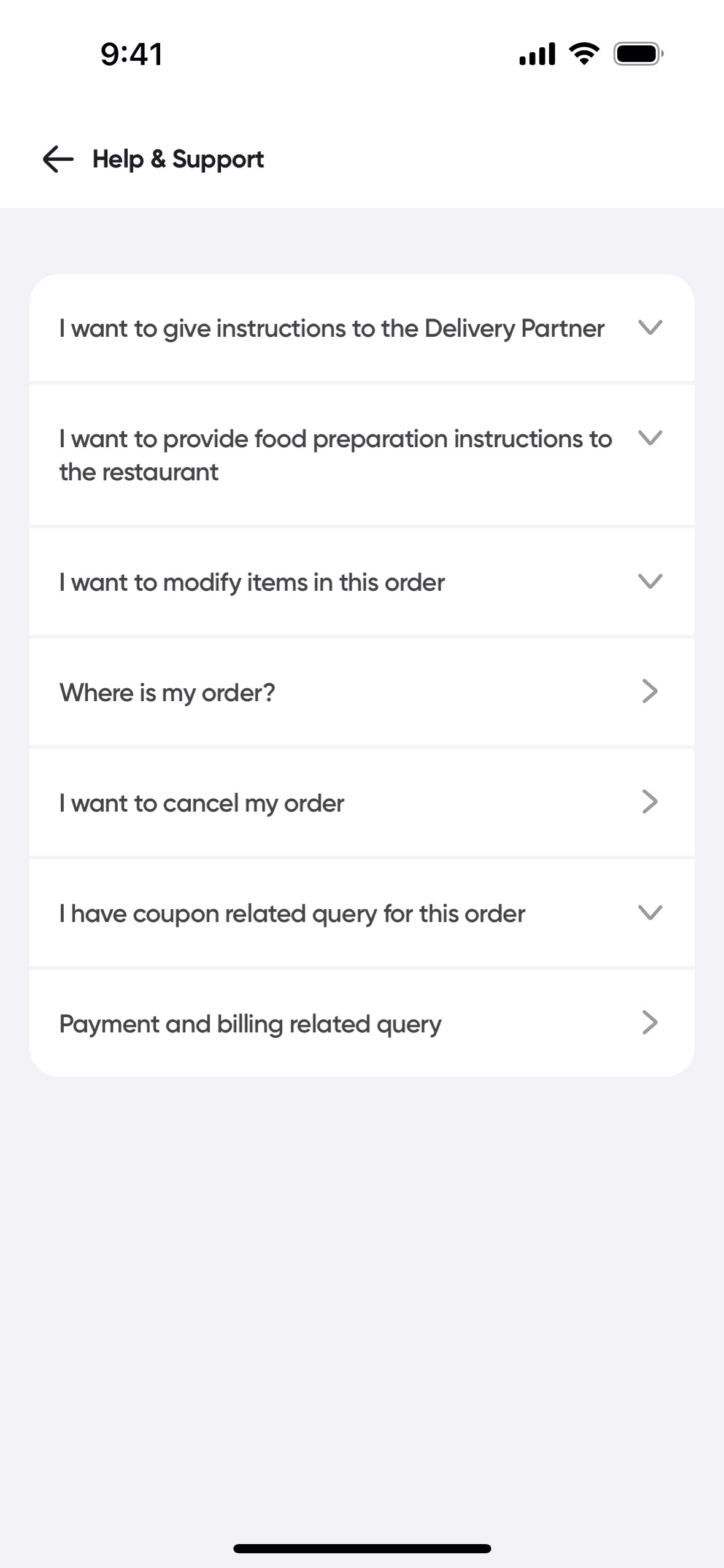Screen dimensions: 724x1568
Task: Click the battery status icon
Action: [638, 54]
